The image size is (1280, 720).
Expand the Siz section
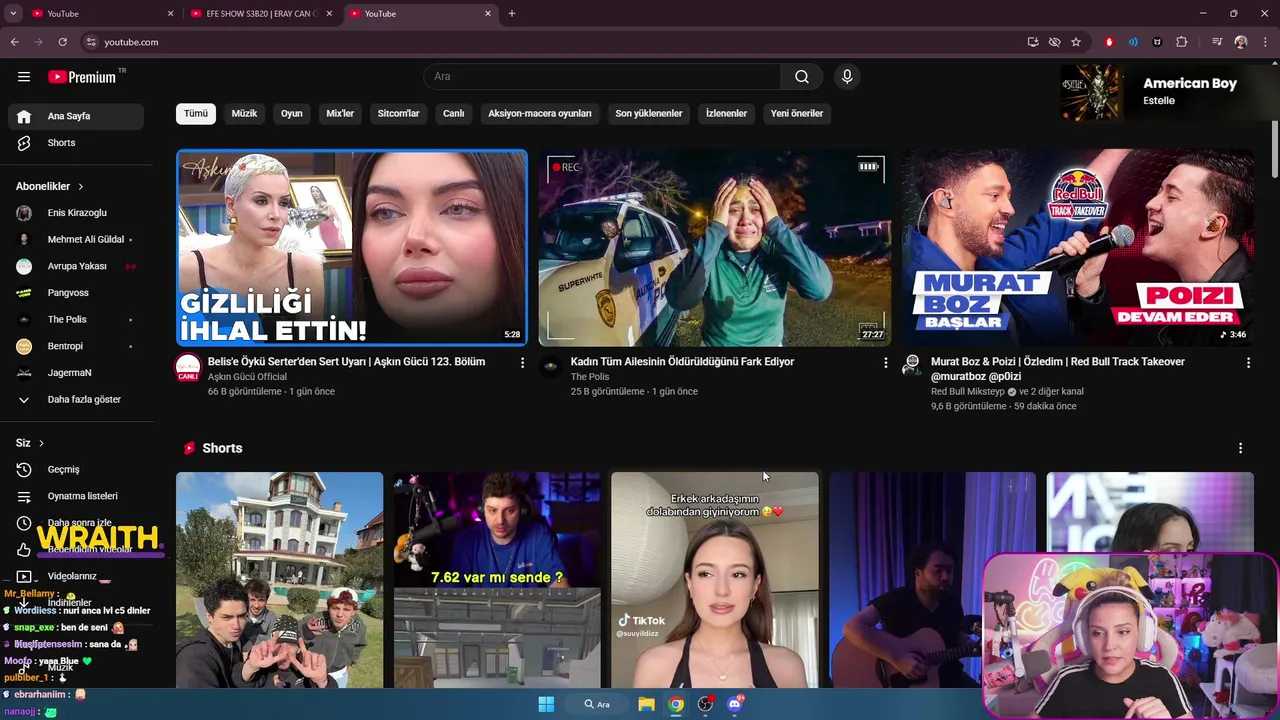point(30,443)
